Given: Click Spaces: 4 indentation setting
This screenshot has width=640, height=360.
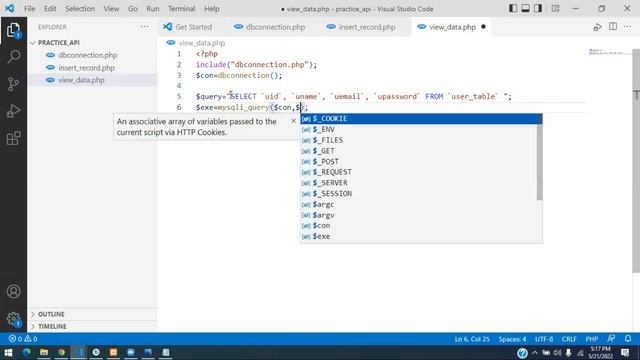Looking at the screenshot, I should click(512, 339).
